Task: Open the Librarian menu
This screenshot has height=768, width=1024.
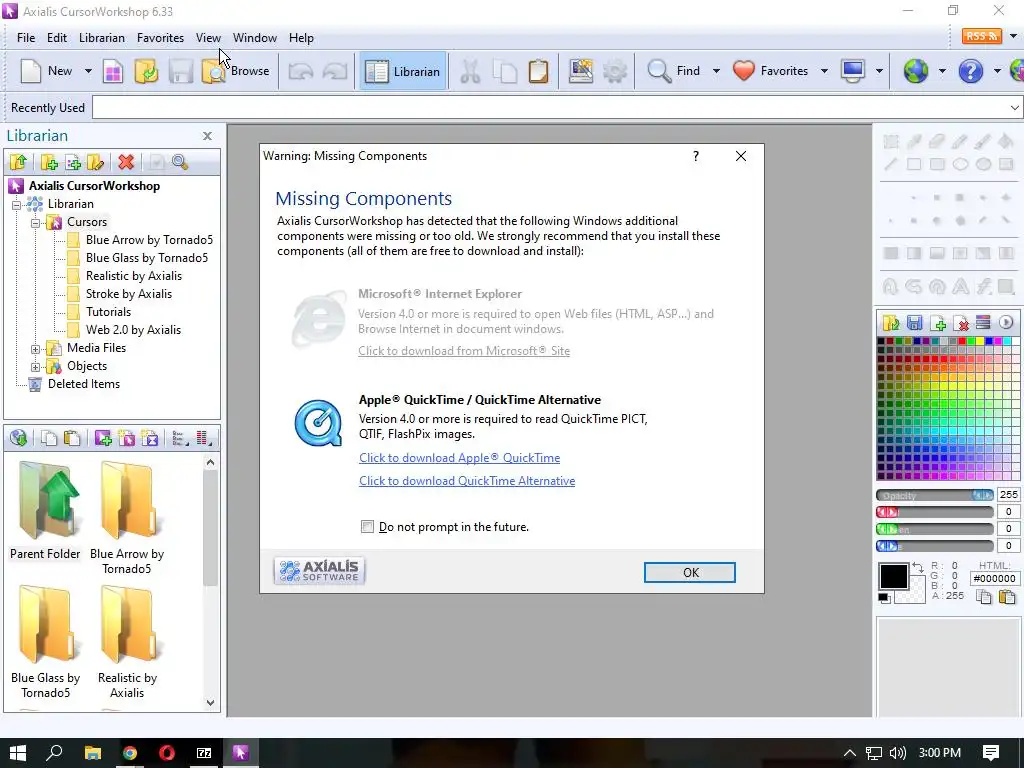Action: [x=102, y=38]
